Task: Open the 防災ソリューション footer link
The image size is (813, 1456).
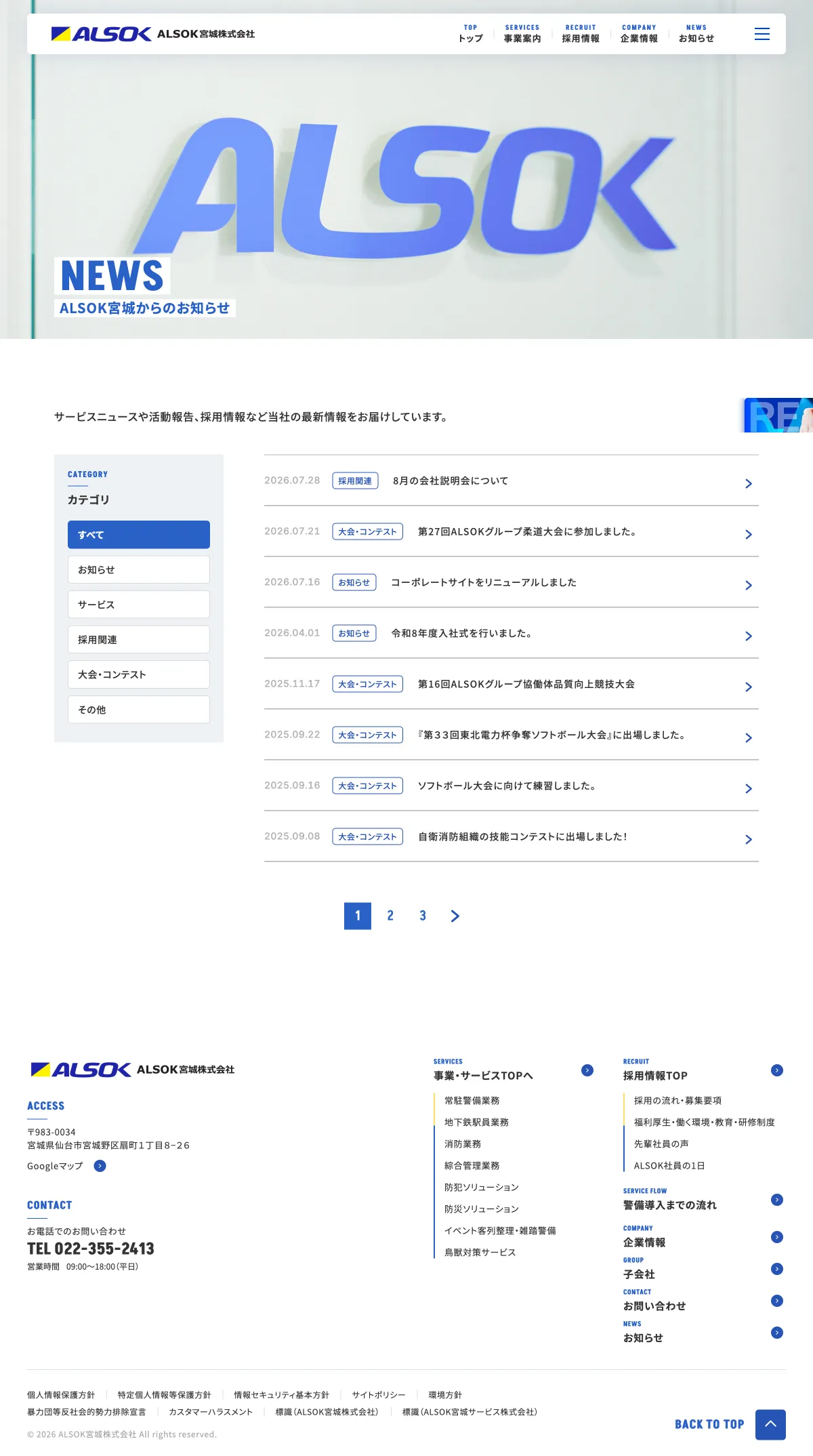Action: [482, 1209]
